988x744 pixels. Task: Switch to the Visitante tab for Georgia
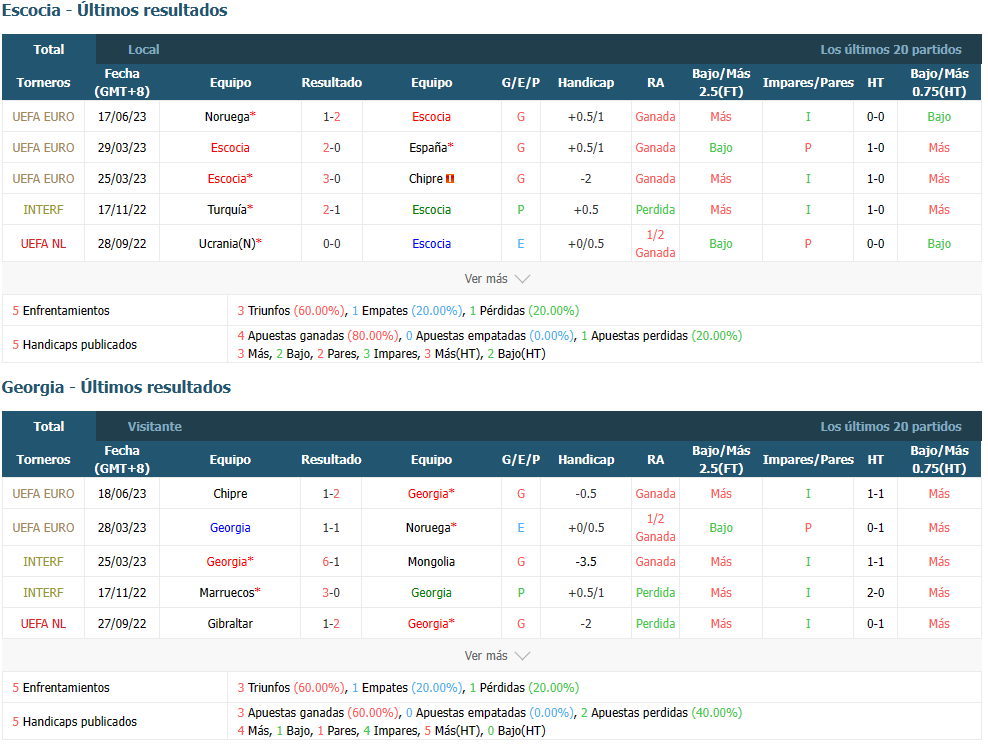click(154, 426)
